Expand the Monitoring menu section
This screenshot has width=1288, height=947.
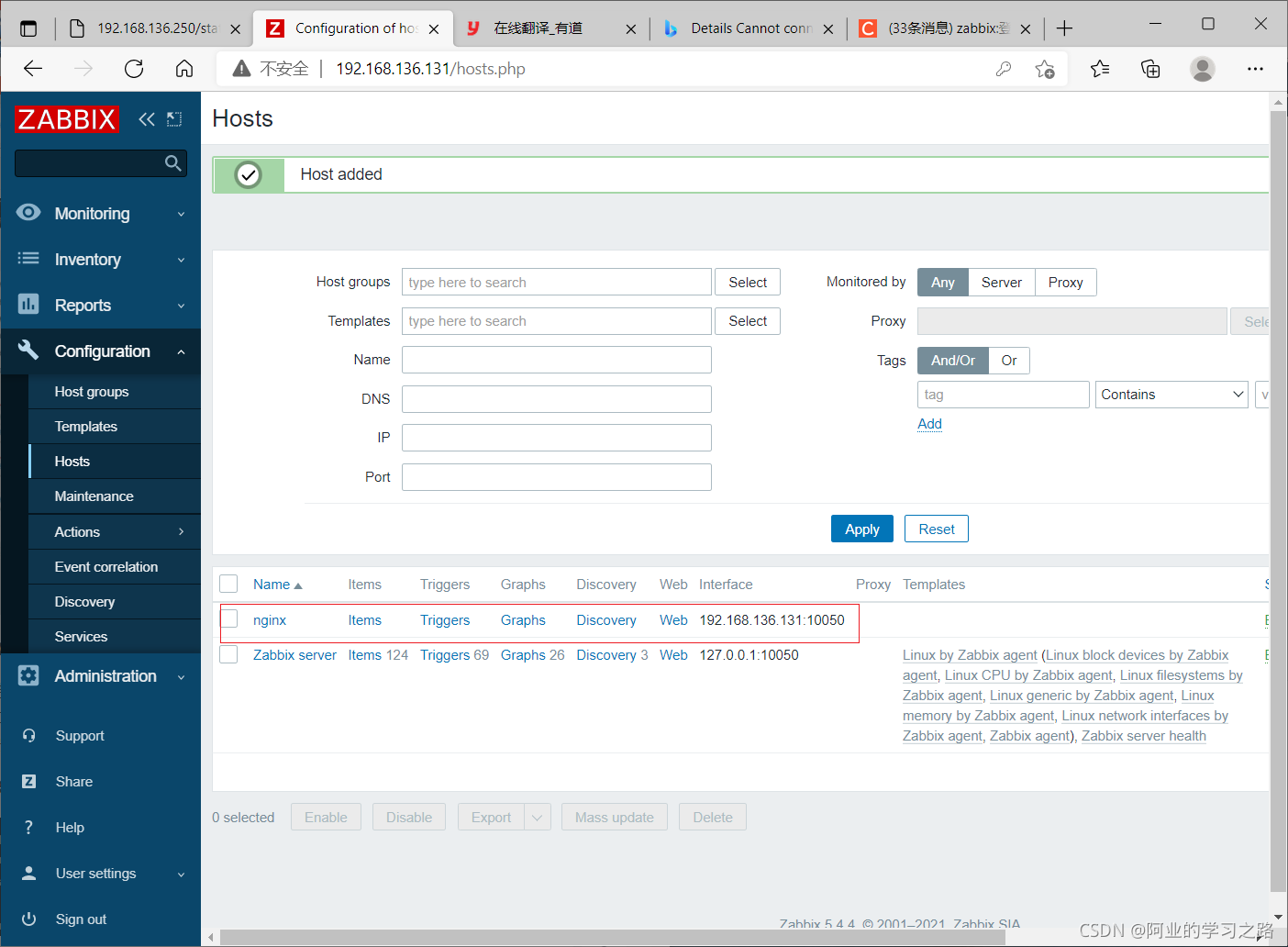click(x=181, y=214)
